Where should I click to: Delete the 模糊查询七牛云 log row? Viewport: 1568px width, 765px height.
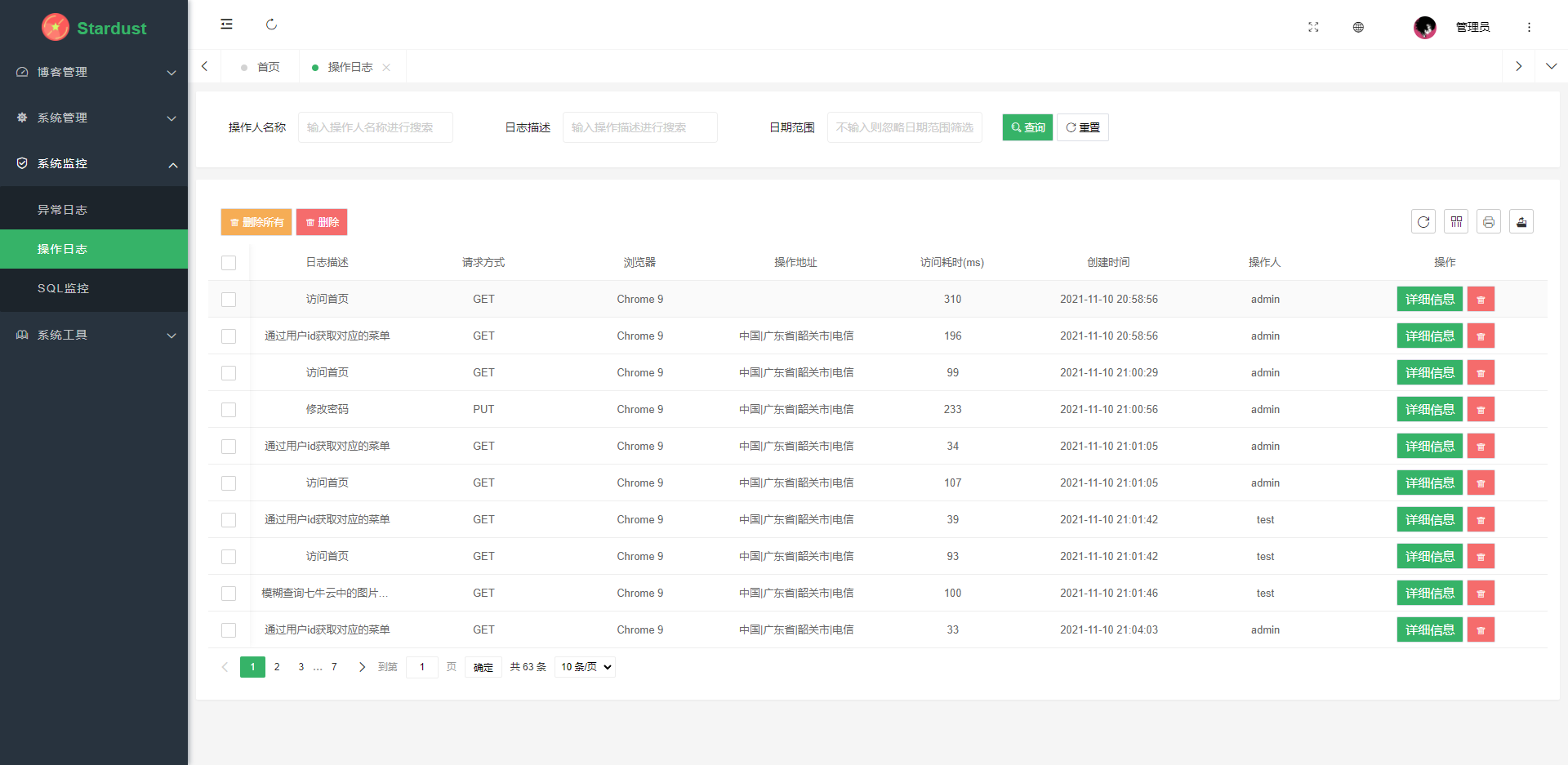(x=1481, y=594)
